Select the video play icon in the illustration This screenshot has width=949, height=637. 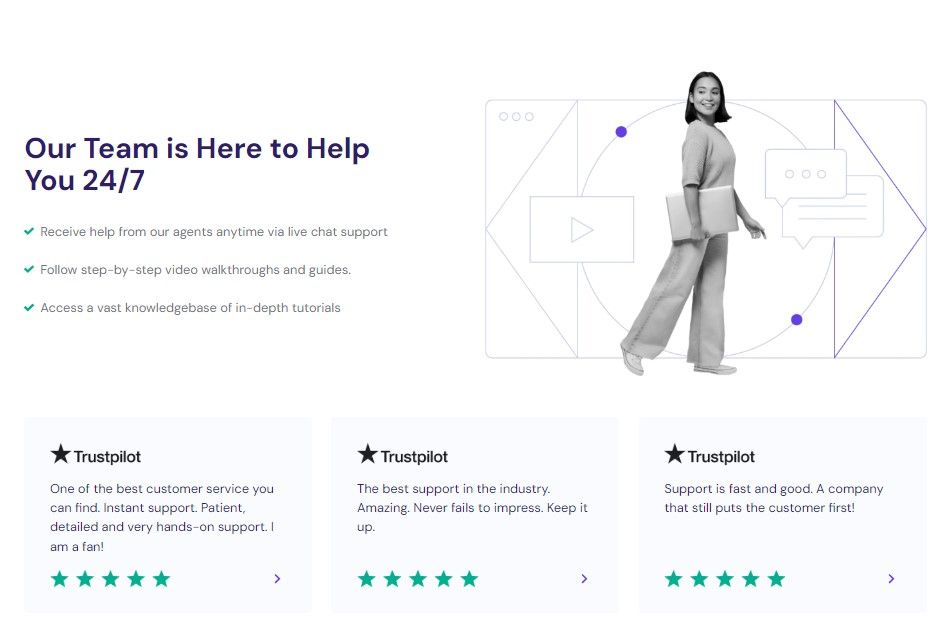581,229
